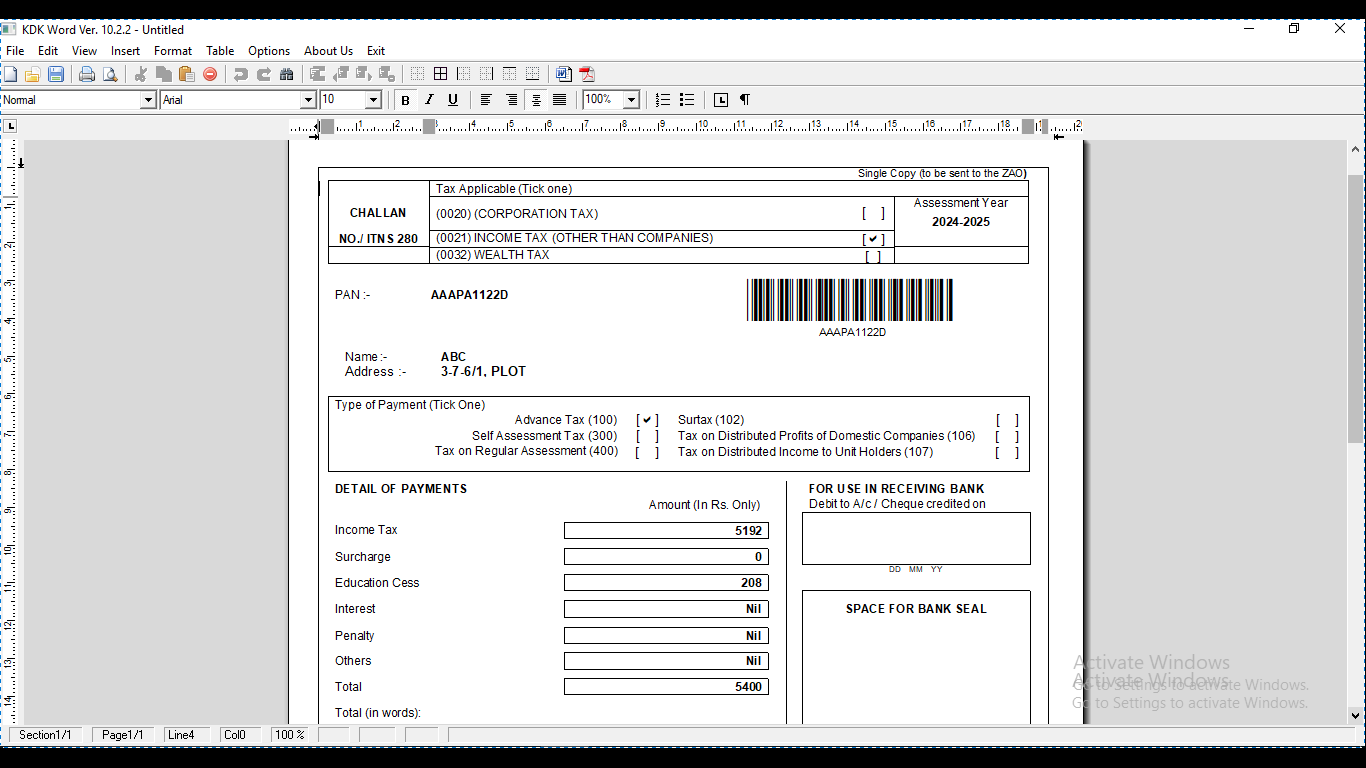This screenshot has height=768, width=1366.
Task: Click the box beside Surtax (102)
Action: pos(1008,420)
